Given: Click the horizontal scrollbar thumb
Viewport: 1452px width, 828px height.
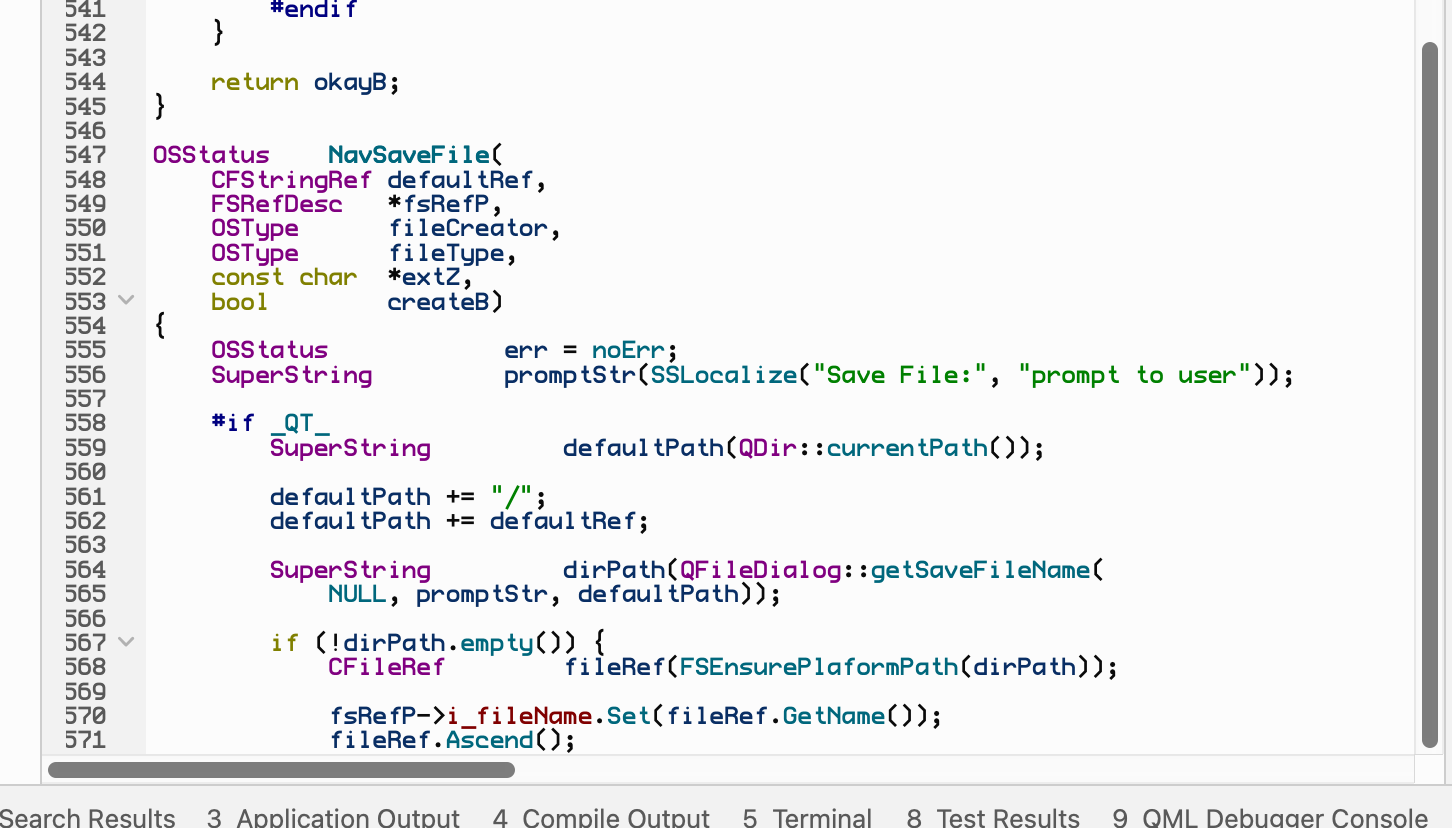Looking at the screenshot, I should pos(281,770).
